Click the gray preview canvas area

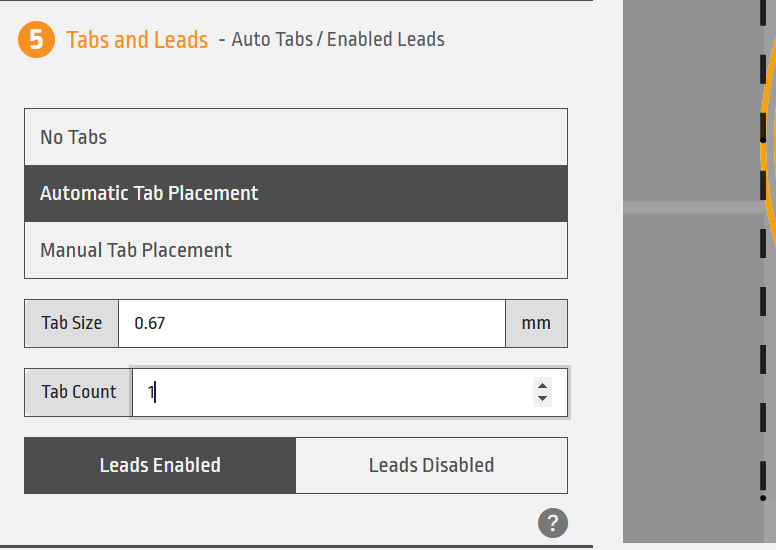pos(693,347)
